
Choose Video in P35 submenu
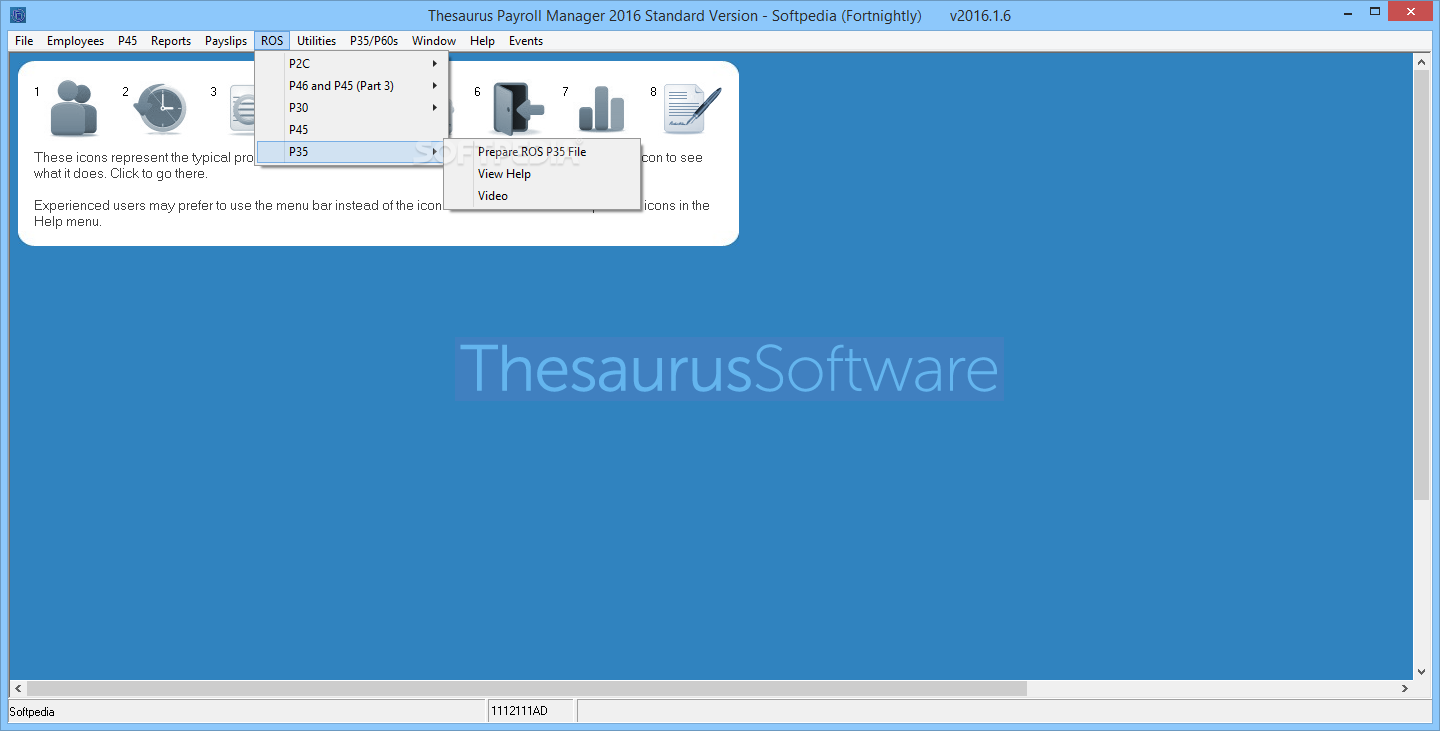(542, 196)
